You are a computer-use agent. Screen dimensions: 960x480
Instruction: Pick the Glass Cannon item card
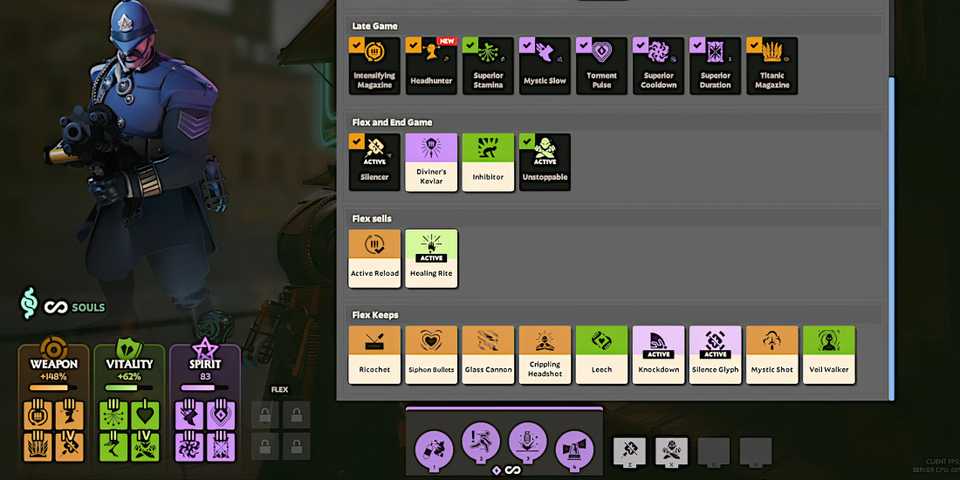pos(488,354)
